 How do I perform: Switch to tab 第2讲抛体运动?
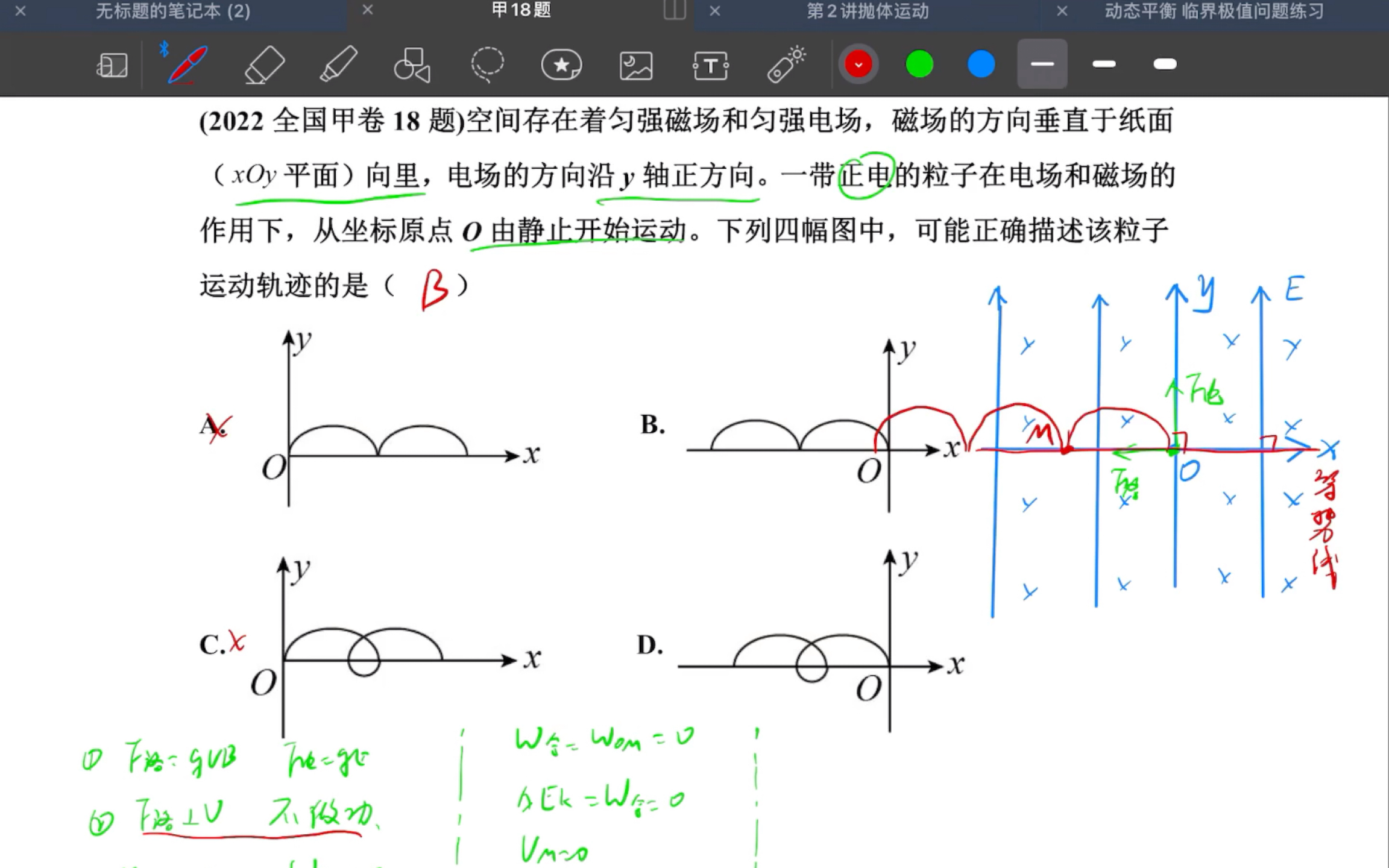pyautogui.click(x=868, y=11)
